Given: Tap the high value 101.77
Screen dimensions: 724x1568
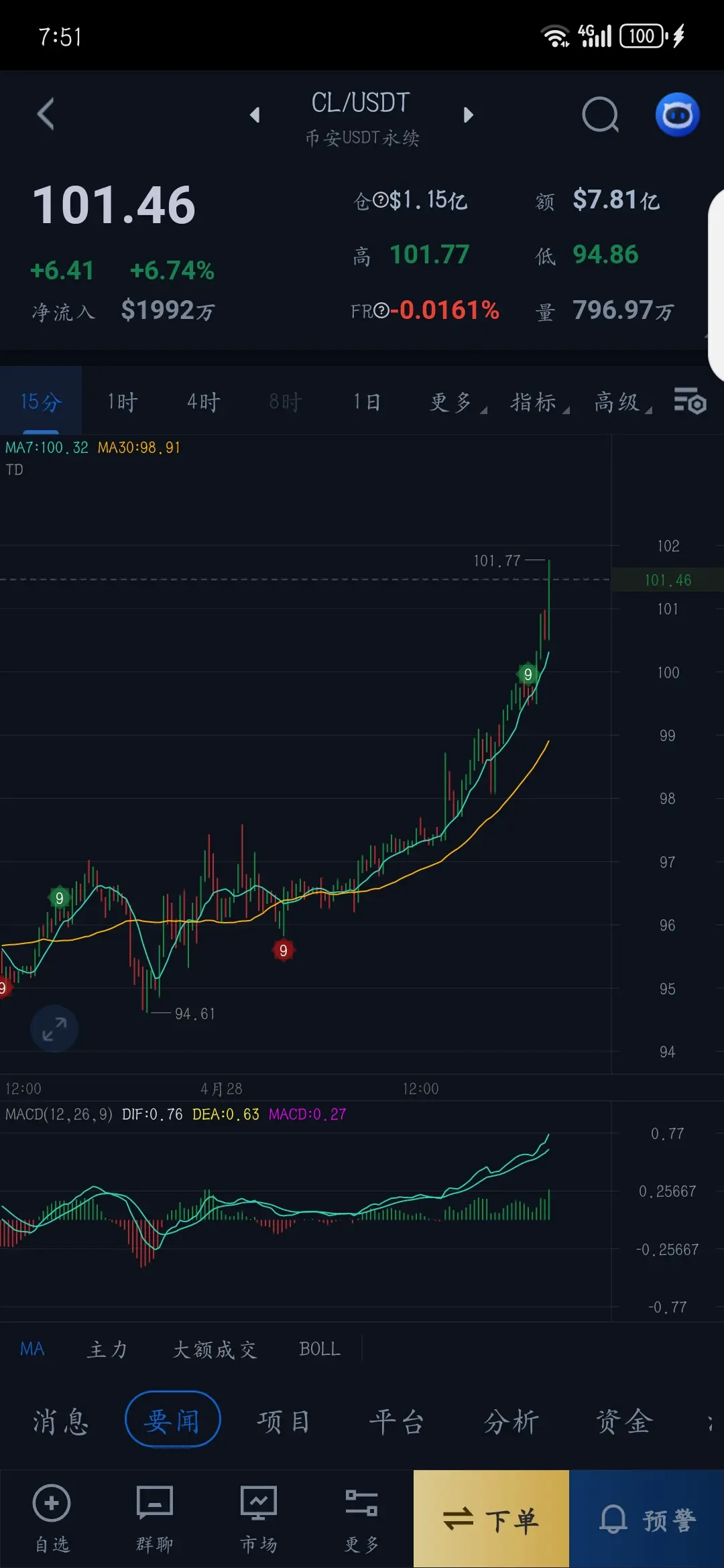Looking at the screenshot, I should pyautogui.click(x=429, y=255).
